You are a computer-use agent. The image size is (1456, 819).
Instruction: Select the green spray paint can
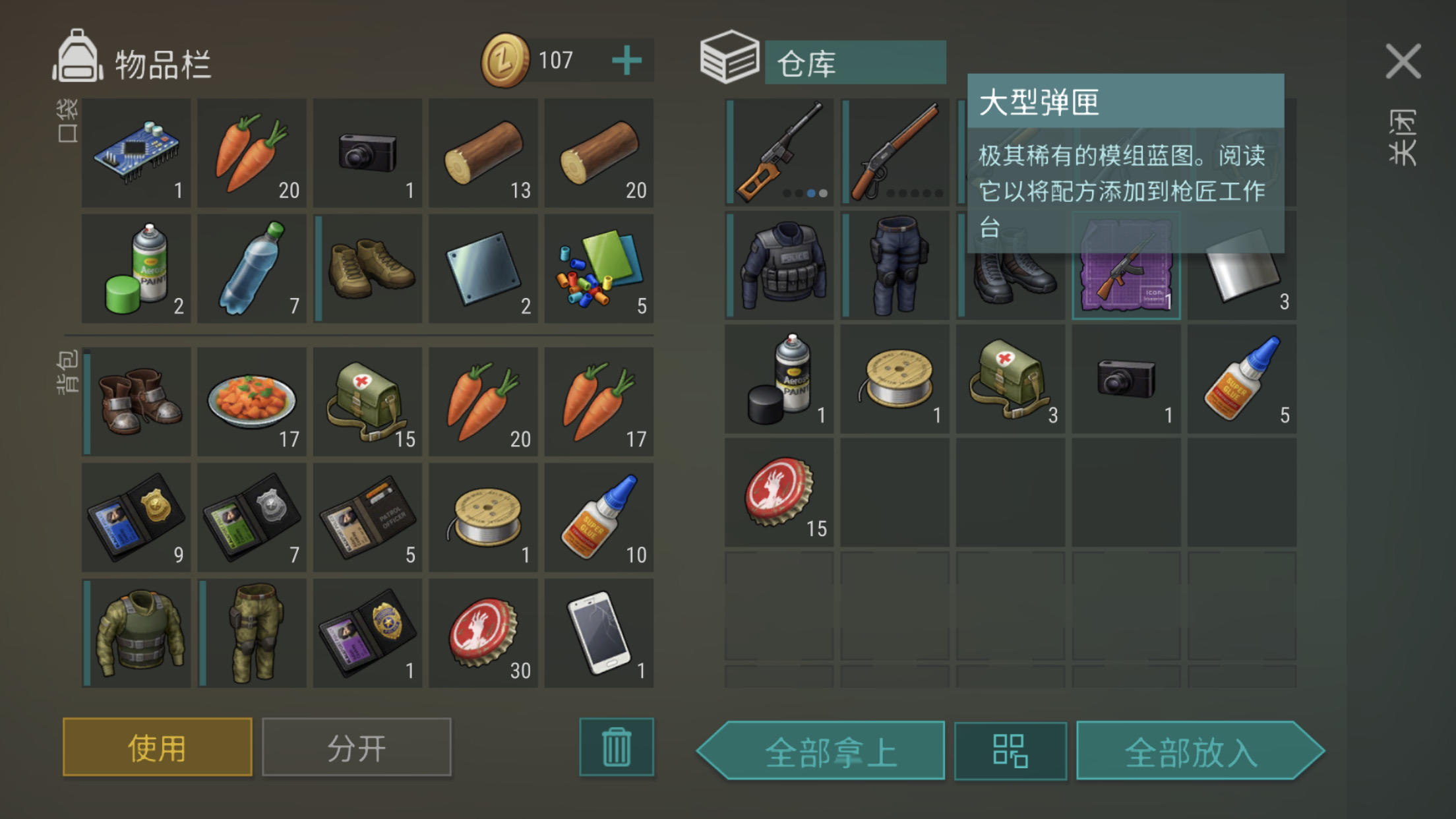[136, 268]
